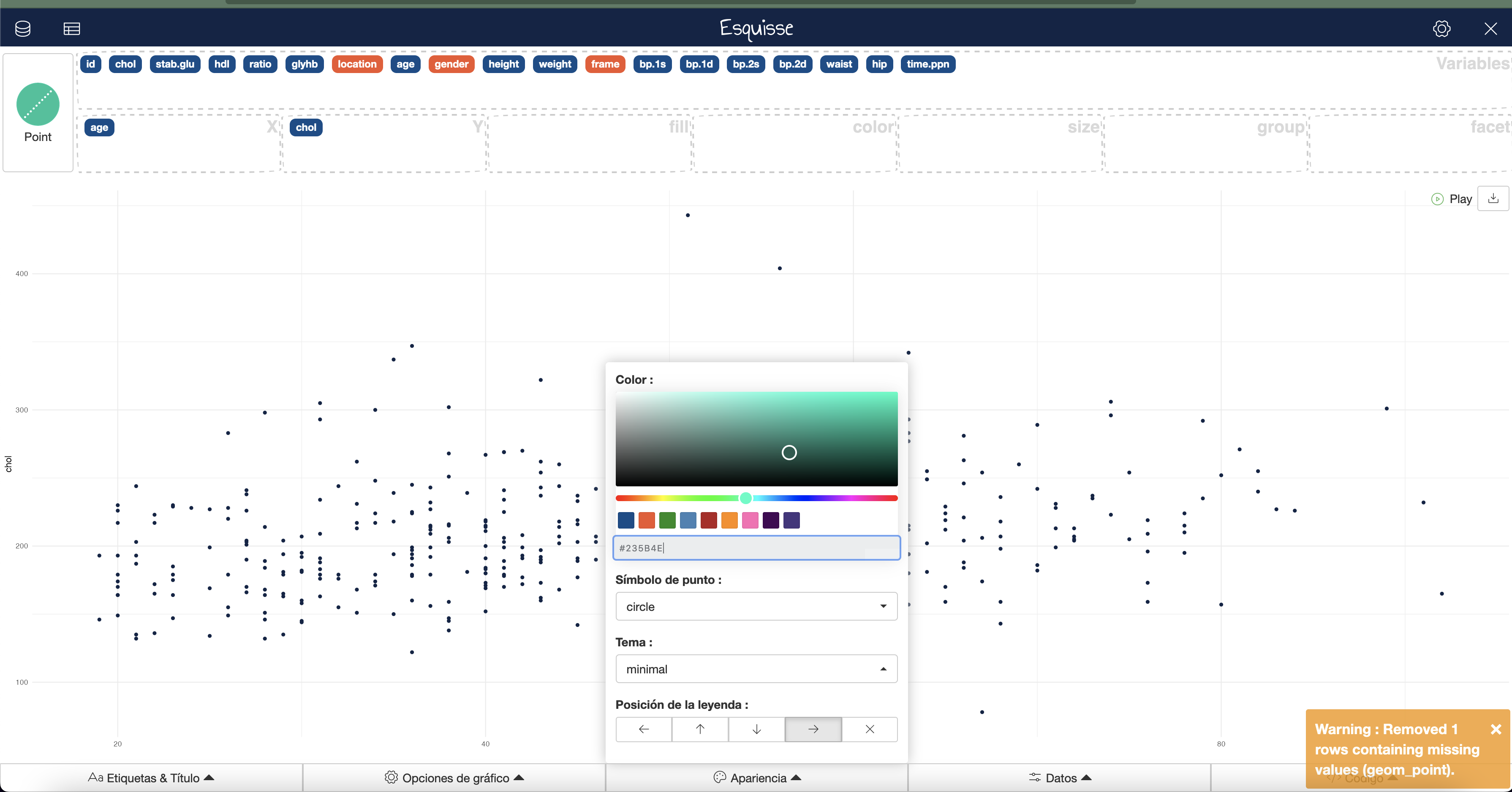Open the data import database icon

click(x=23, y=28)
